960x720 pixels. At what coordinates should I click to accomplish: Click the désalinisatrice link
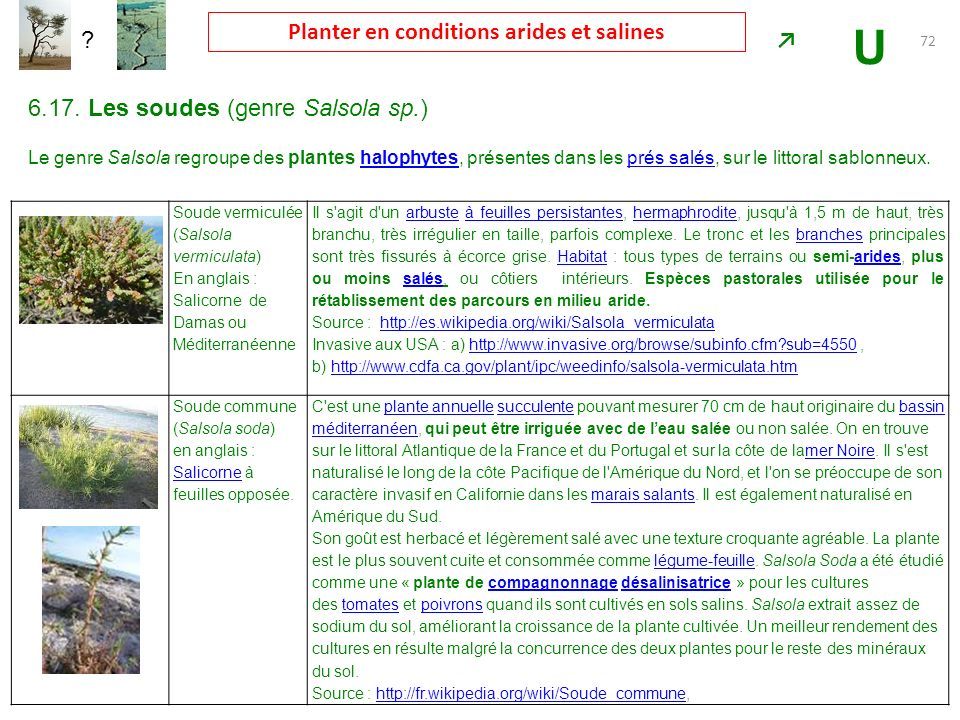[676, 583]
